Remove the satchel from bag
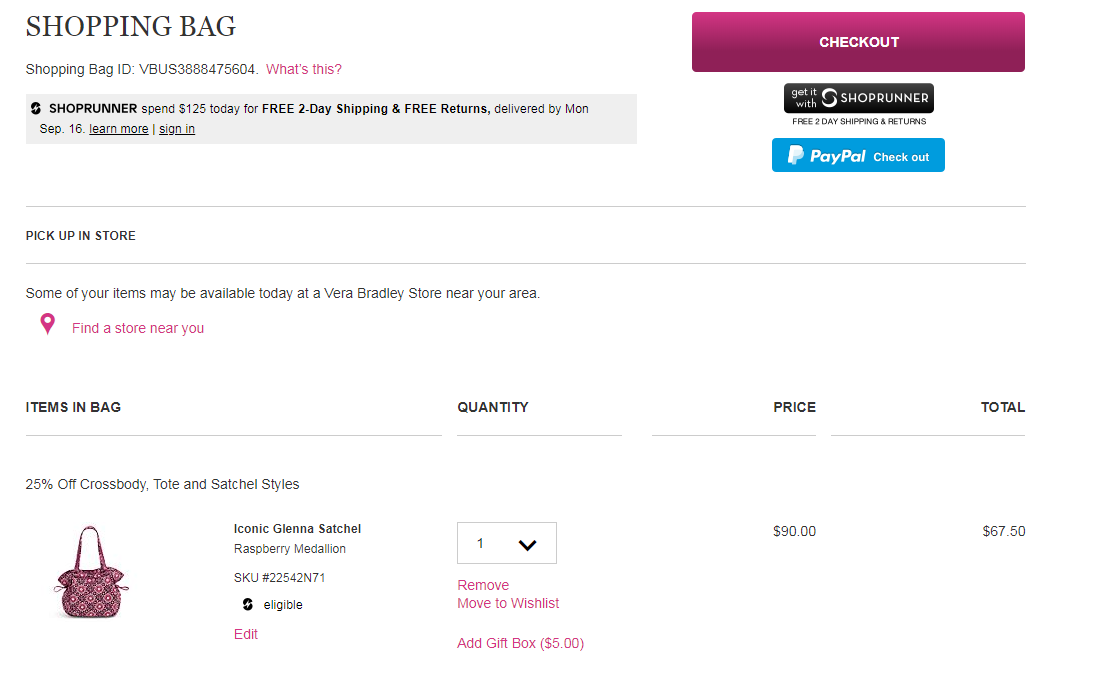The image size is (1106, 689). coord(482,585)
